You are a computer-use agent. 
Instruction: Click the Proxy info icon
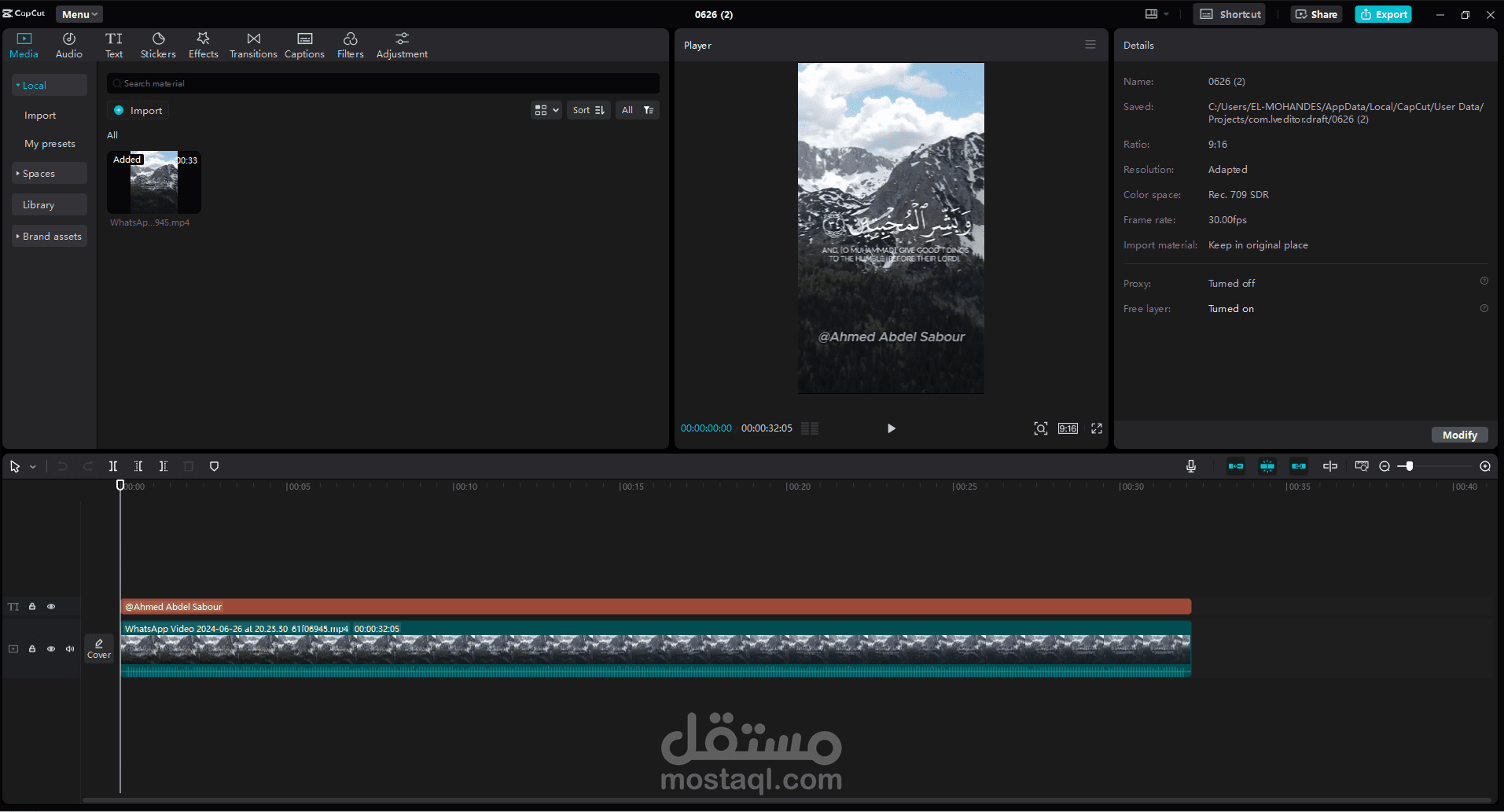coord(1484,281)
